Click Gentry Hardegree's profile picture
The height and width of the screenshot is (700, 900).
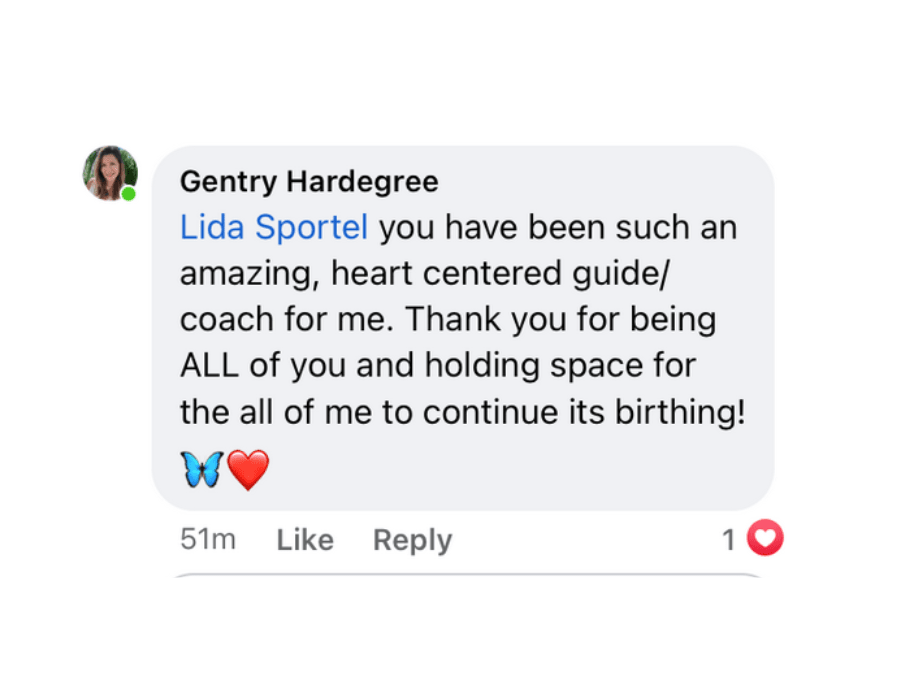109,172
